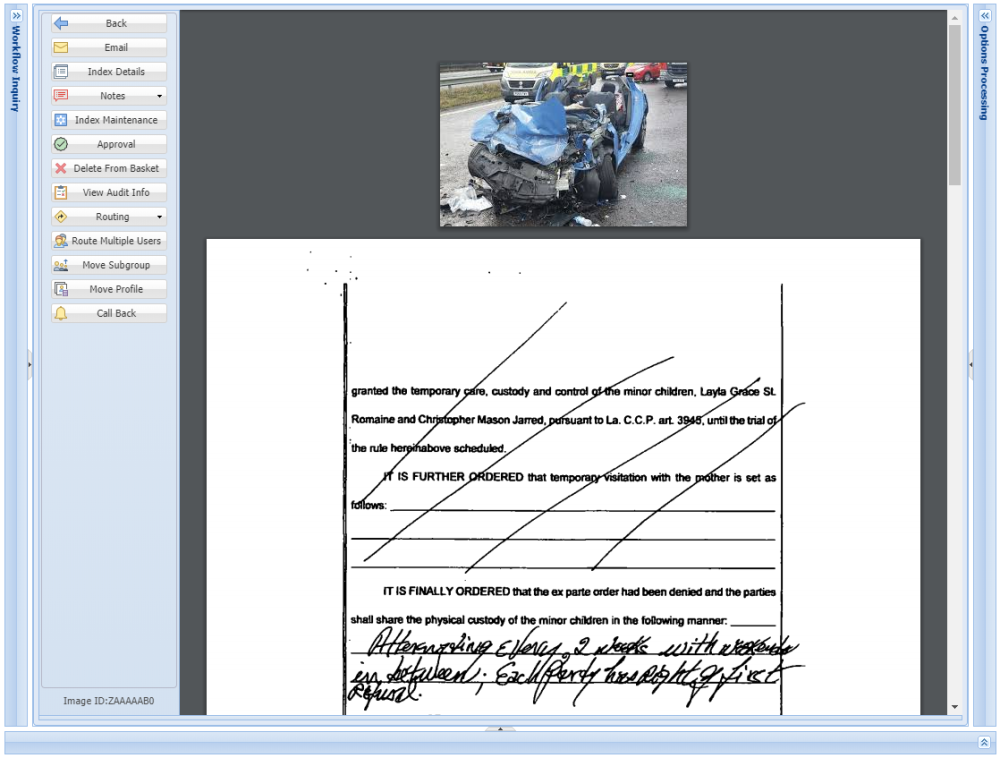Open Index Maintenance via its gear icon
The height and width of the screenshot is (758, 1000).
pos(61,119)
